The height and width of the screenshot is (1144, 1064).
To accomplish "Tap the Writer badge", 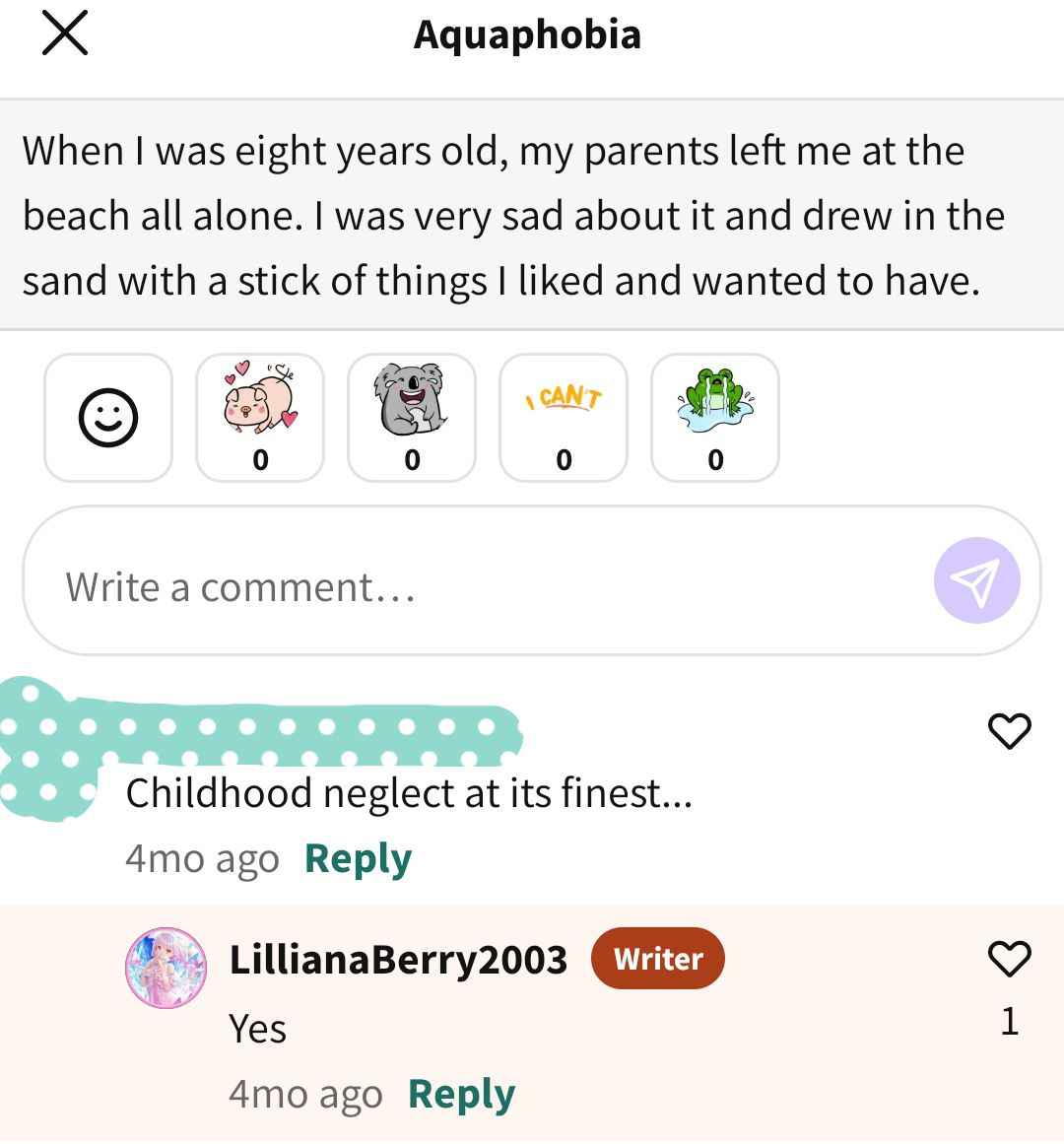I will [x=658, y=958].
